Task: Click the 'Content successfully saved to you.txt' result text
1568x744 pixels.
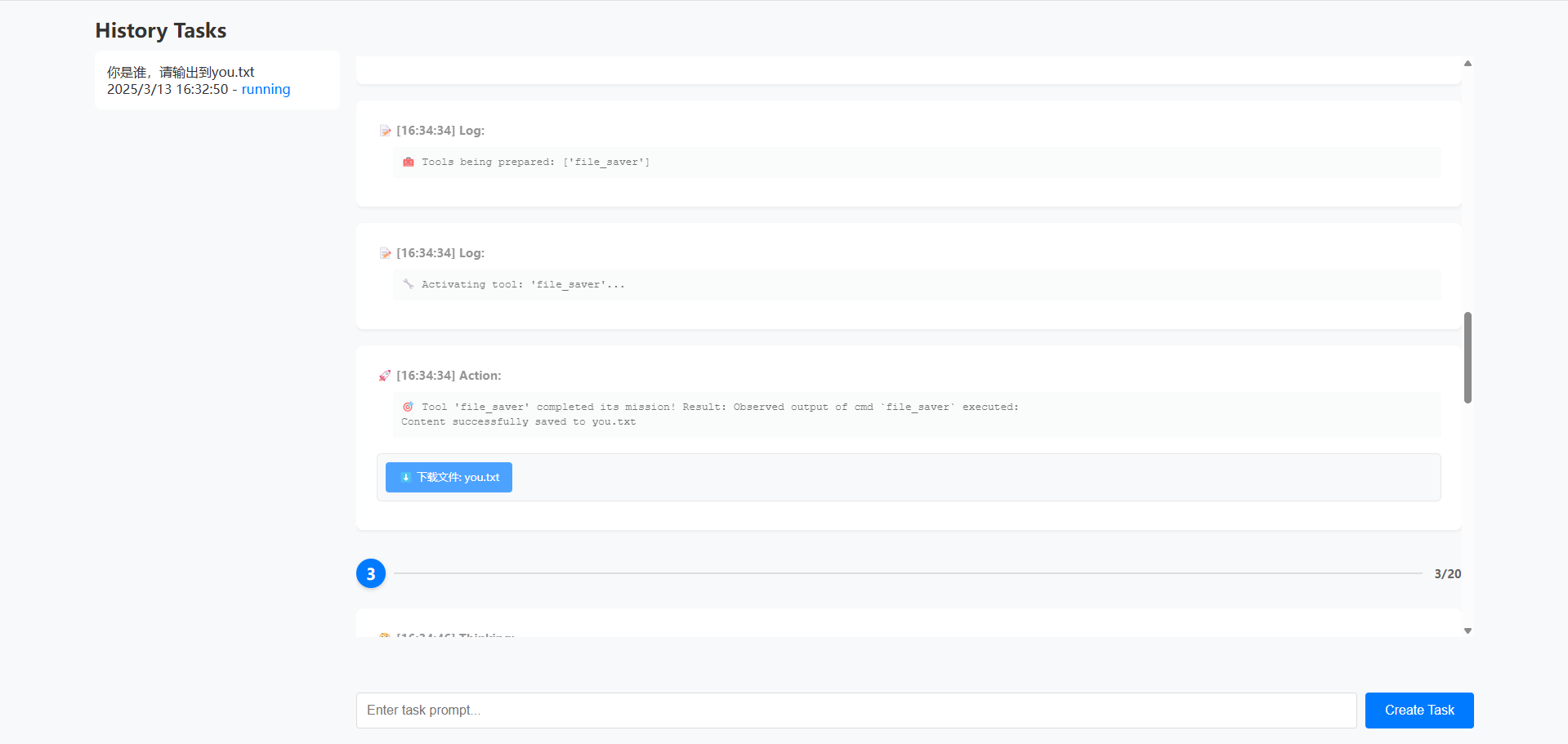Action: tap(518, 422)
